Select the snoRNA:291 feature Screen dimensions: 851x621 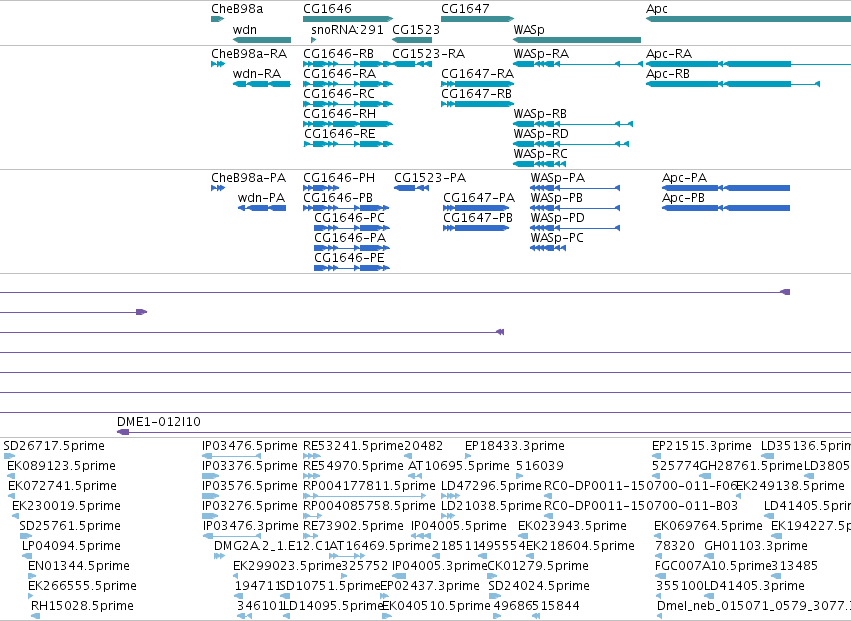313,40
